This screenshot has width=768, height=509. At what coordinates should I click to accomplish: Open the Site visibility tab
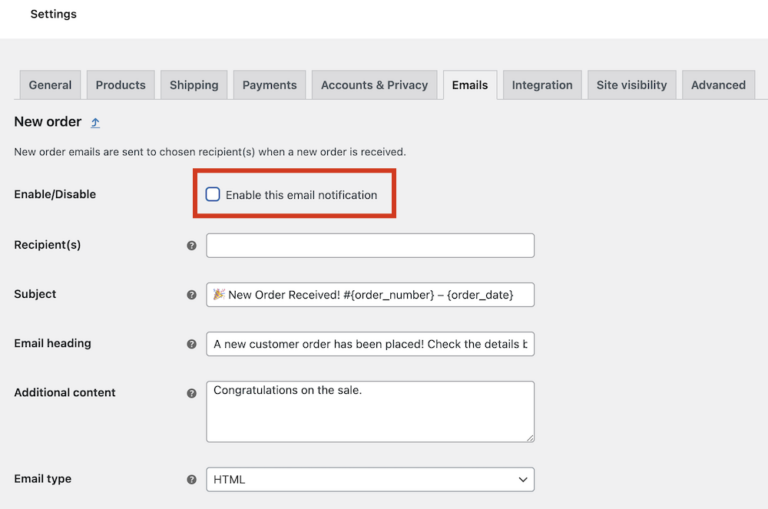(631, 85)
